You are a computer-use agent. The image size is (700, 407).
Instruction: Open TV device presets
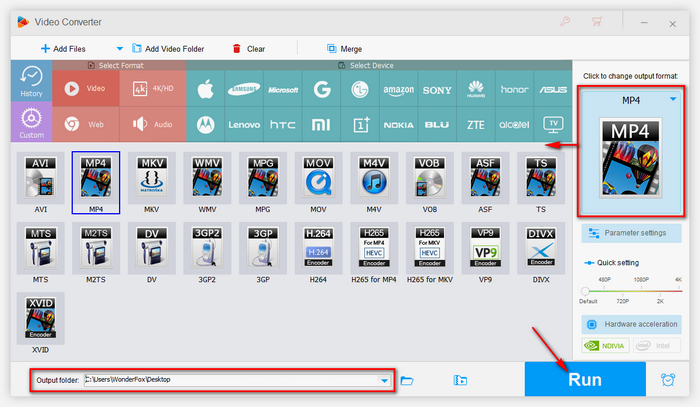[553, 125]
